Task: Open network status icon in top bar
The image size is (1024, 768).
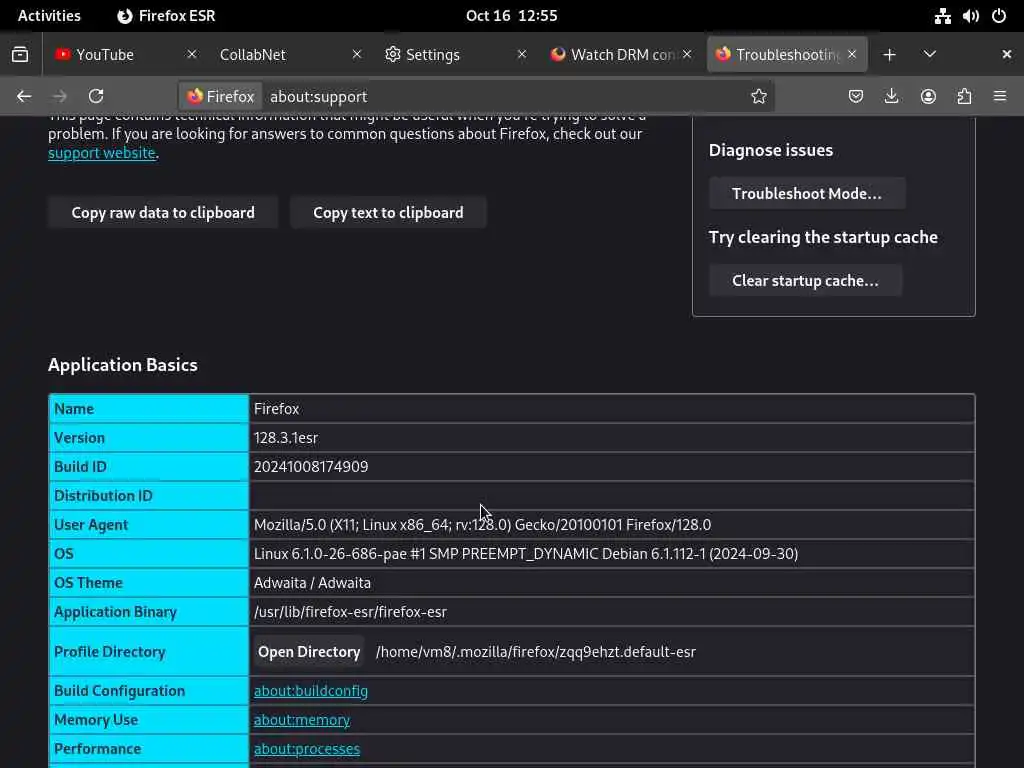Action: click(x=942, y=16)
